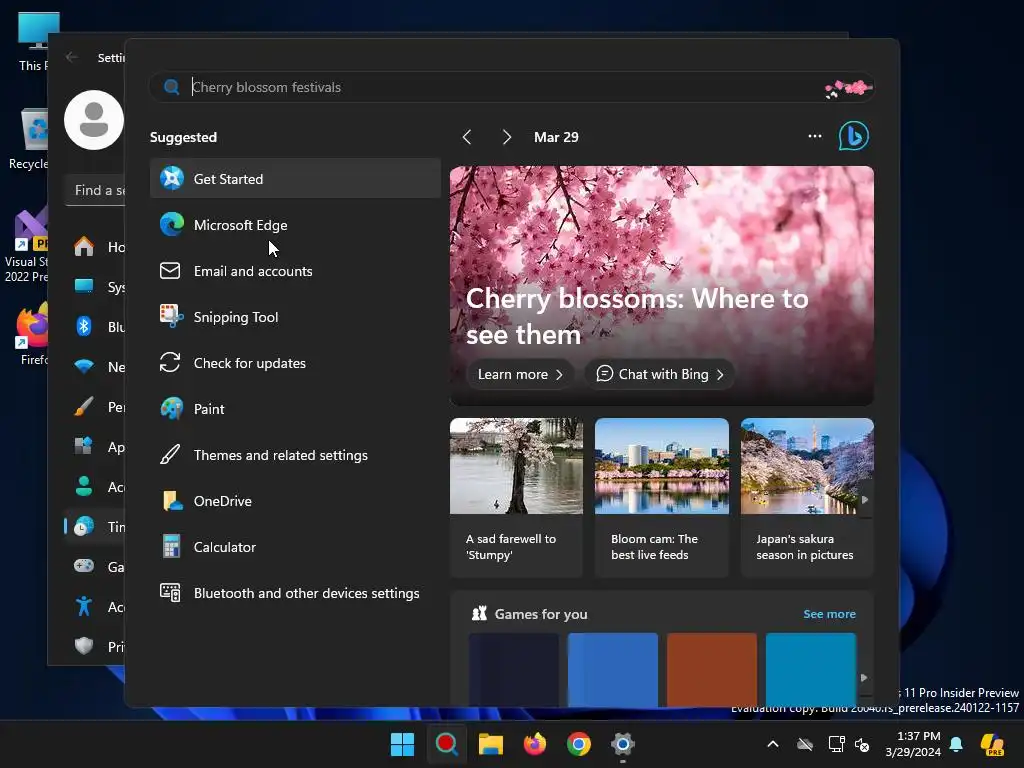The image size is (1024, 768).
Task: Open Themes and related settings
Action: coord(295,455)
